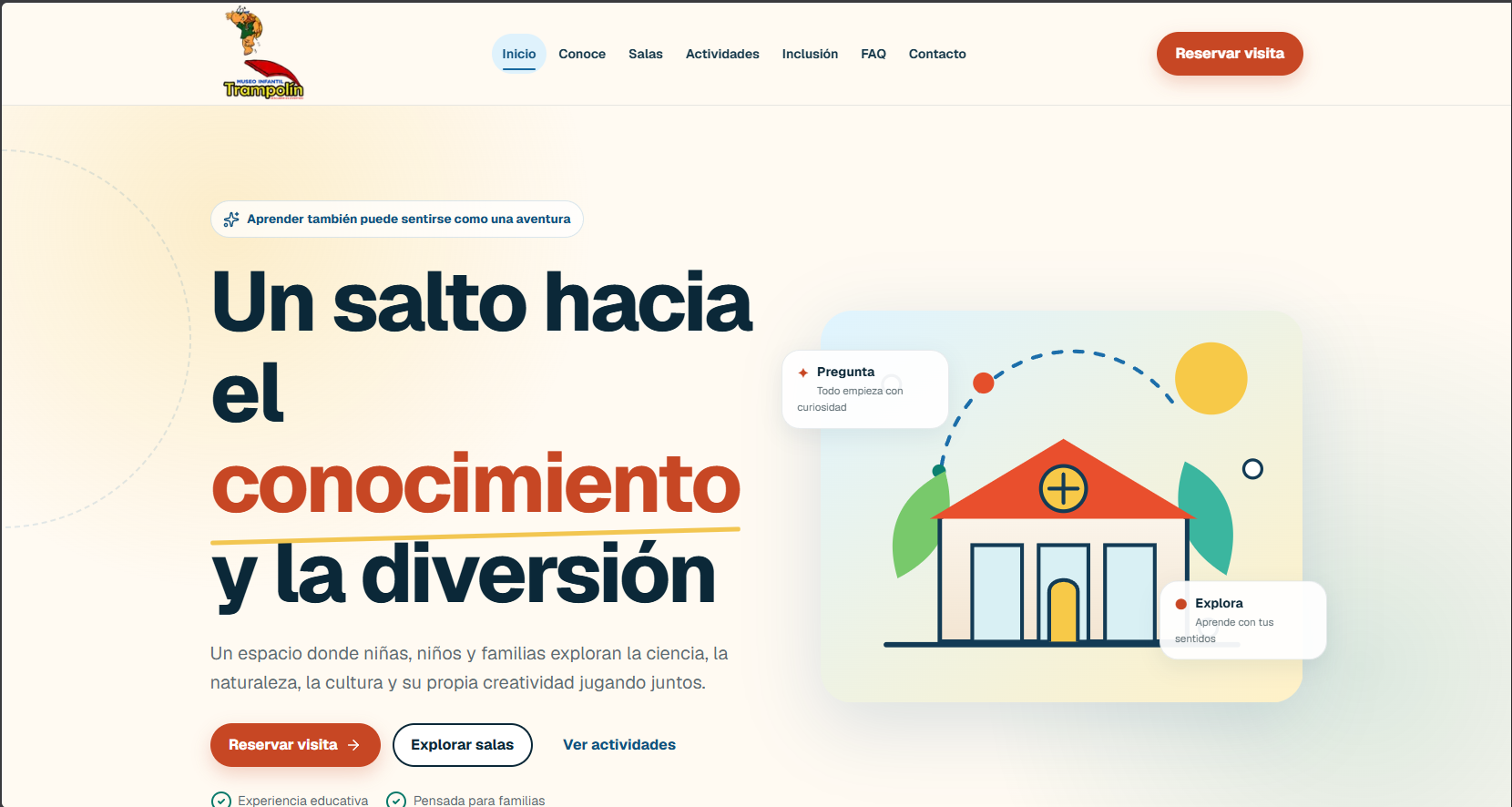Open Actividades from the top navigation
Screen dimensions: 1512x807
722,54
